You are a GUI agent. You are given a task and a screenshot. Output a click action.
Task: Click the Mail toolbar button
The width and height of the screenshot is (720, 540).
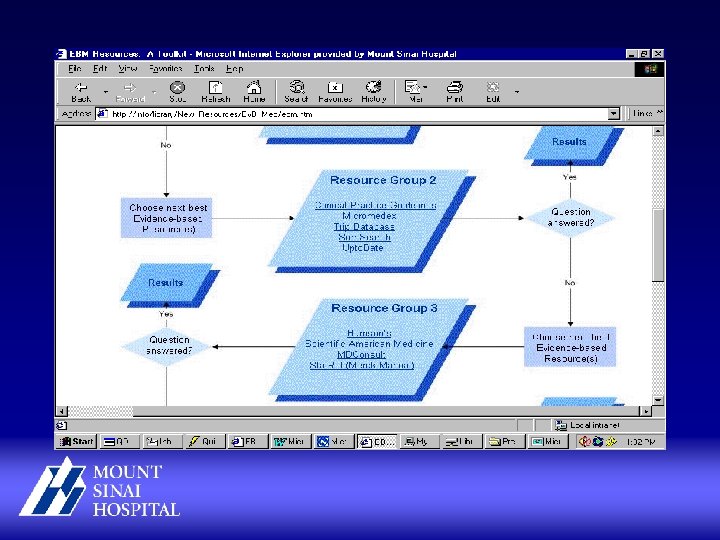413,92
